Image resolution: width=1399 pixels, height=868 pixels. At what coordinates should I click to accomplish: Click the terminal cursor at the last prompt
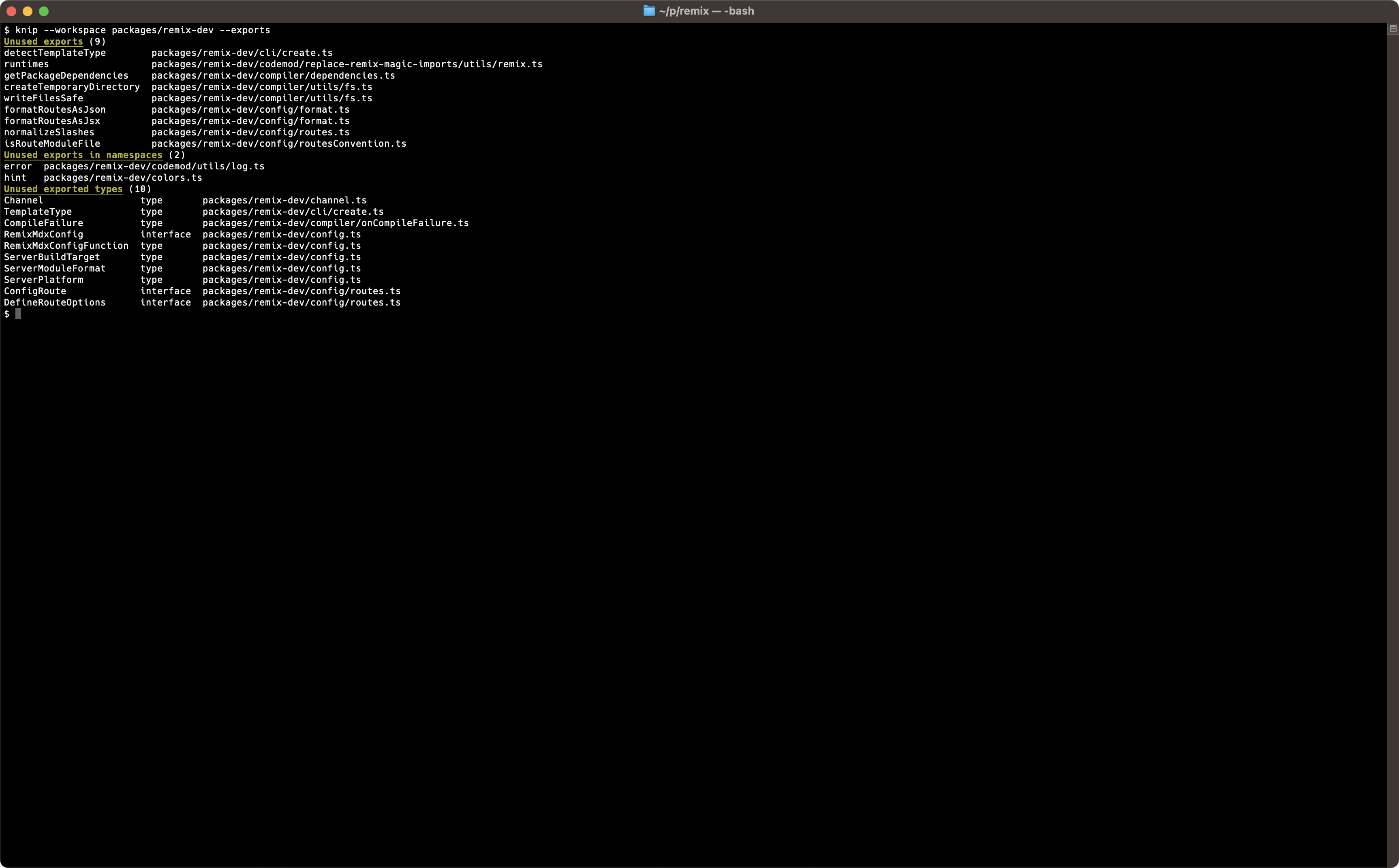click(x=18, y=314)
